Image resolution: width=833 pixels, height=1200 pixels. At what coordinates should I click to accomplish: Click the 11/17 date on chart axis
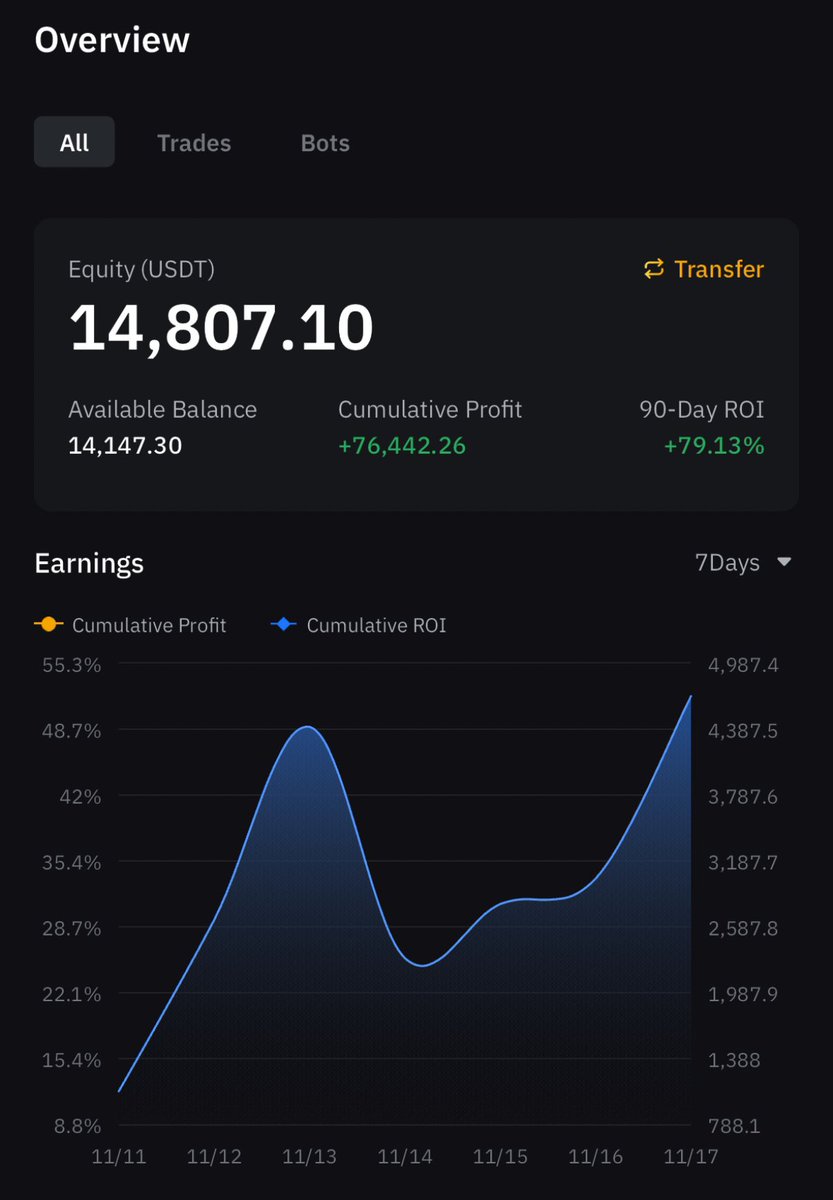[691, 1157]
